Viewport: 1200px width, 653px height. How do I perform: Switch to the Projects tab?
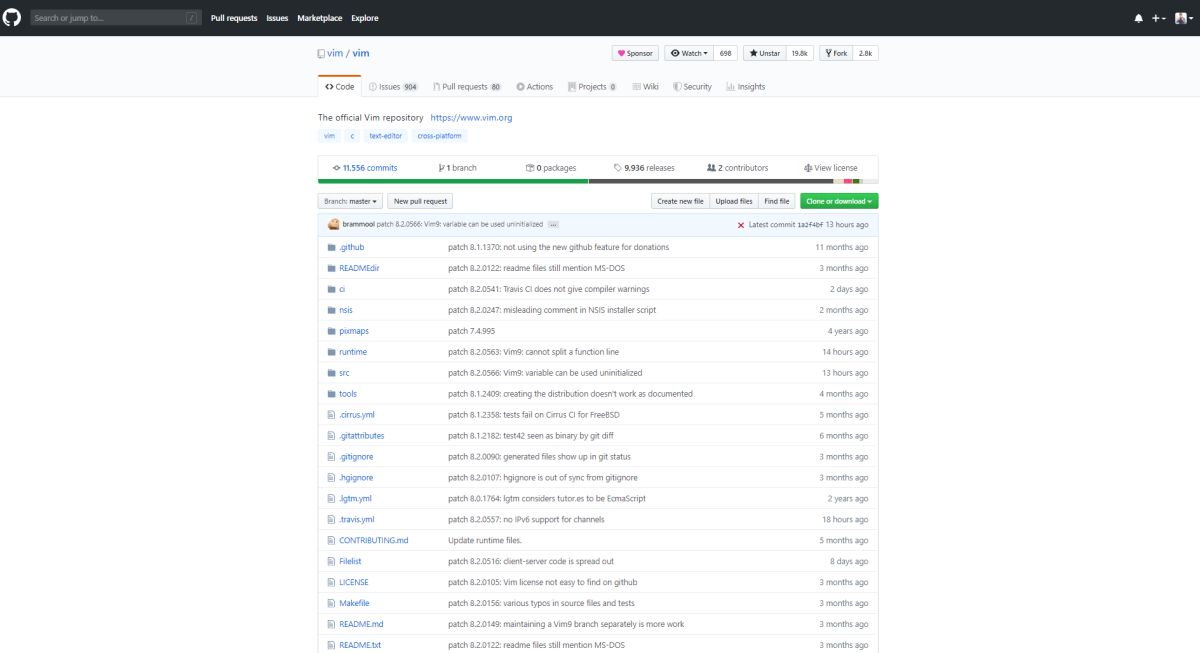coord(592,87)
